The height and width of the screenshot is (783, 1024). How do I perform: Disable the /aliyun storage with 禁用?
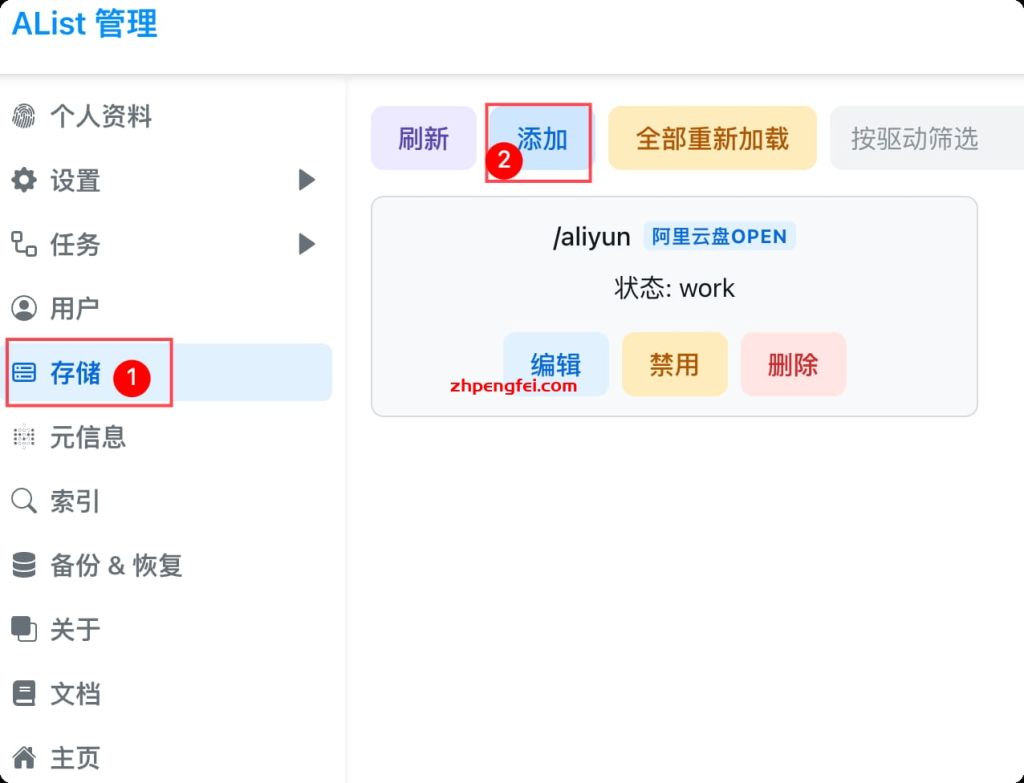point(674,364)
